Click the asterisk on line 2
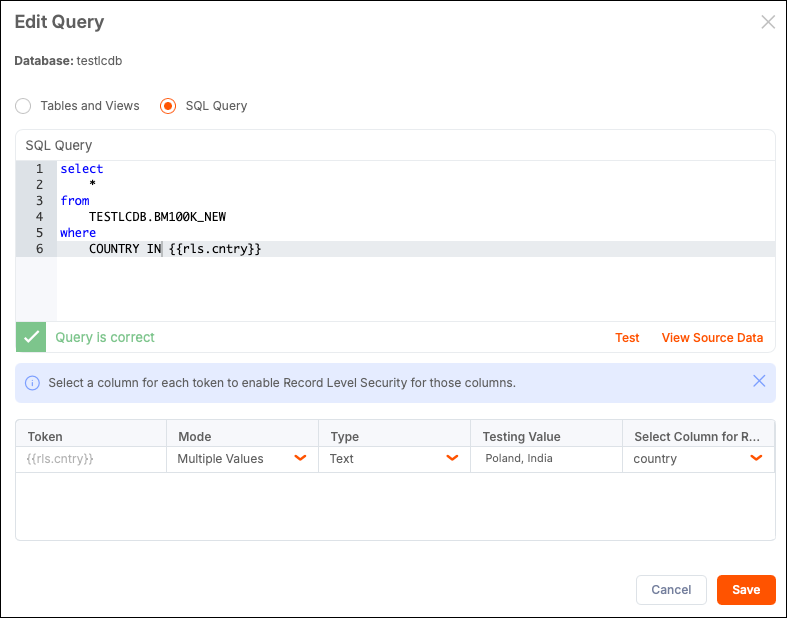Image resolution: width=787 pixels, height=618 pixels. [x=92, y=184]
